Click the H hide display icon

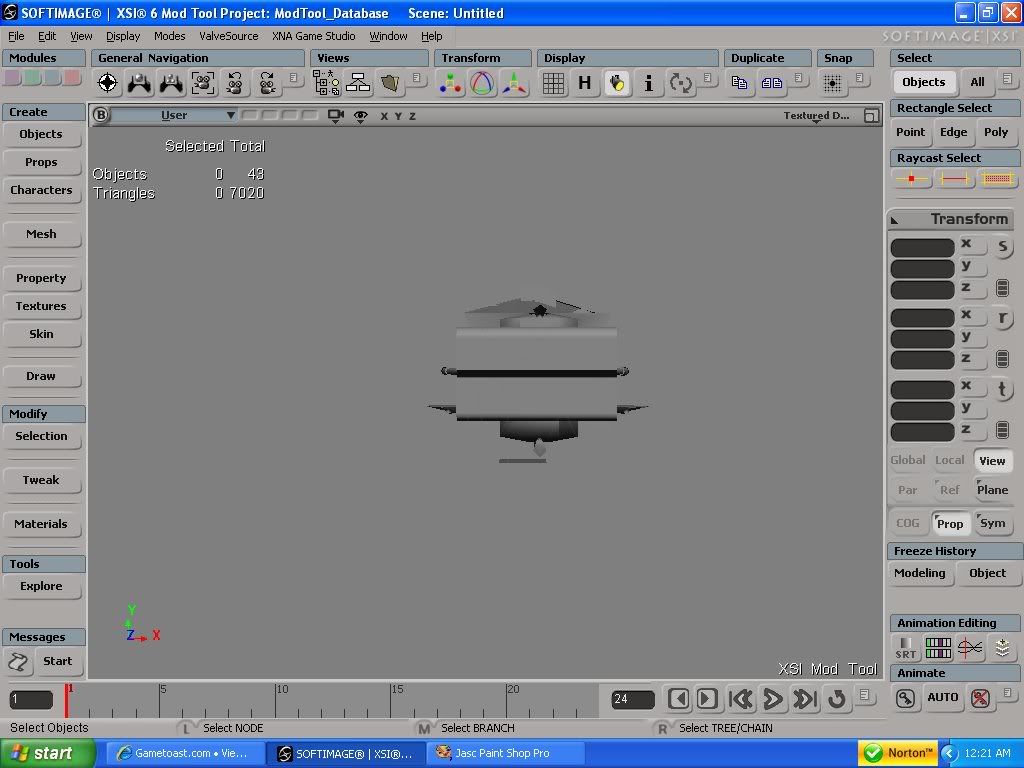tap(584, 83)
